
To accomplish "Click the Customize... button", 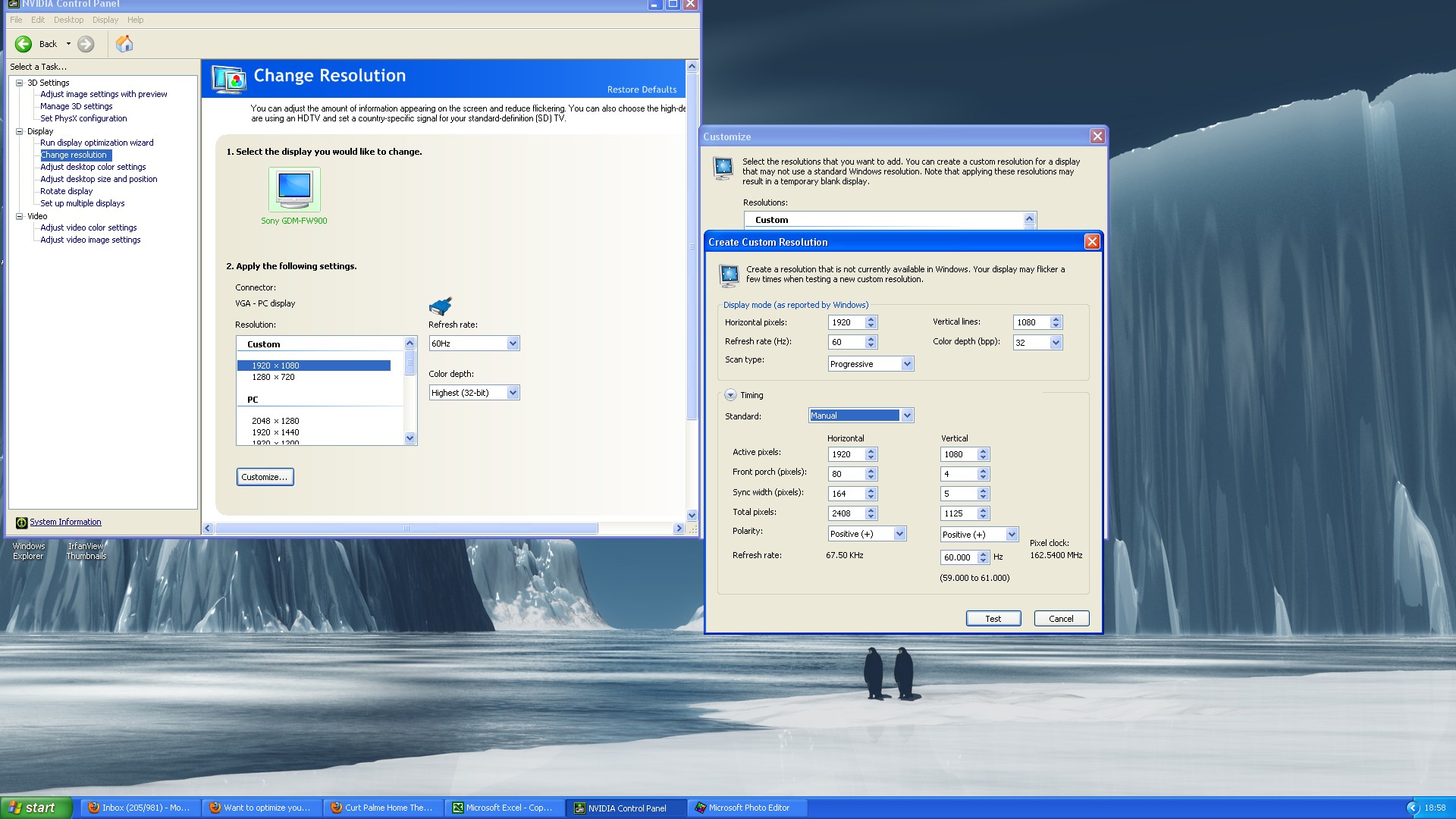I will tap(265, 477).
